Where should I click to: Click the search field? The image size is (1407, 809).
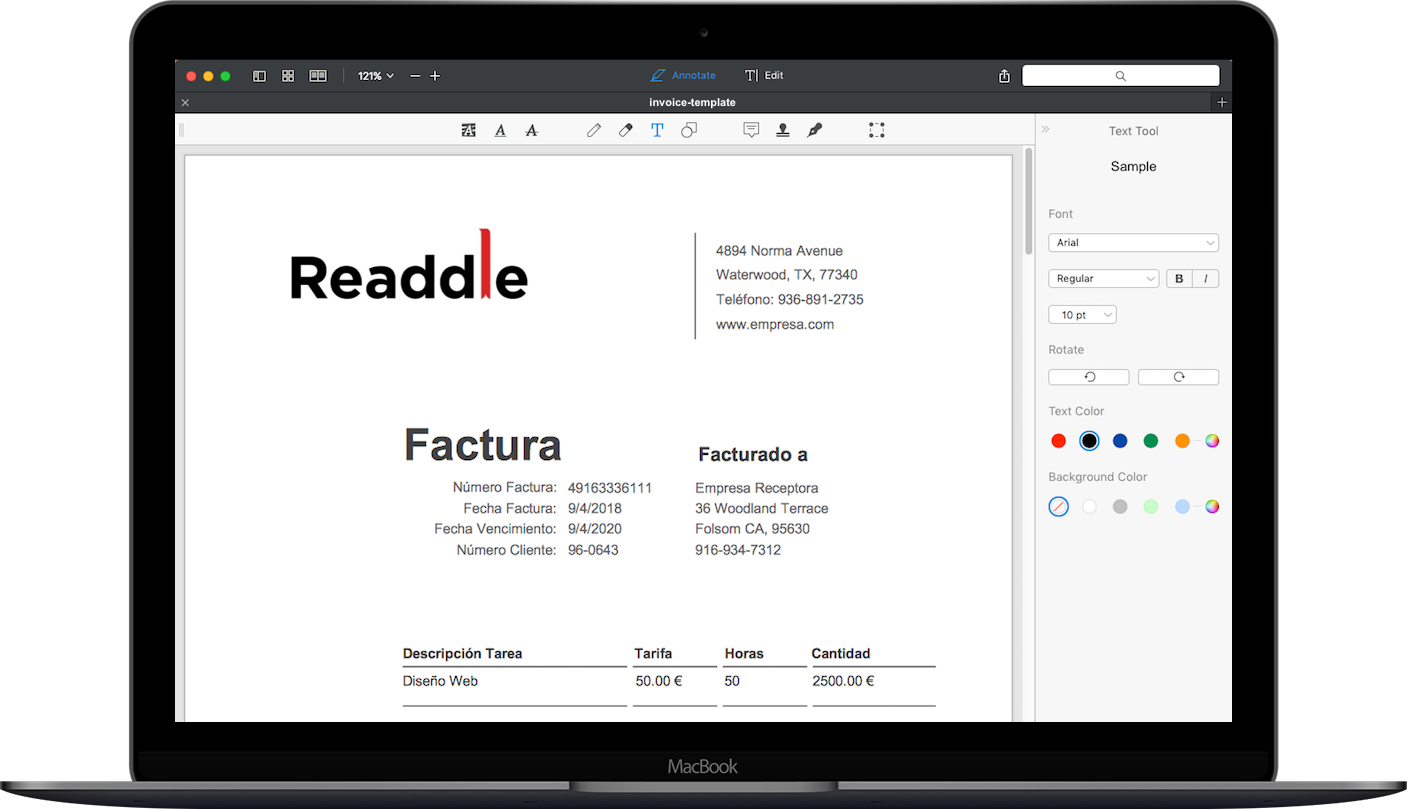[1120, 76]
